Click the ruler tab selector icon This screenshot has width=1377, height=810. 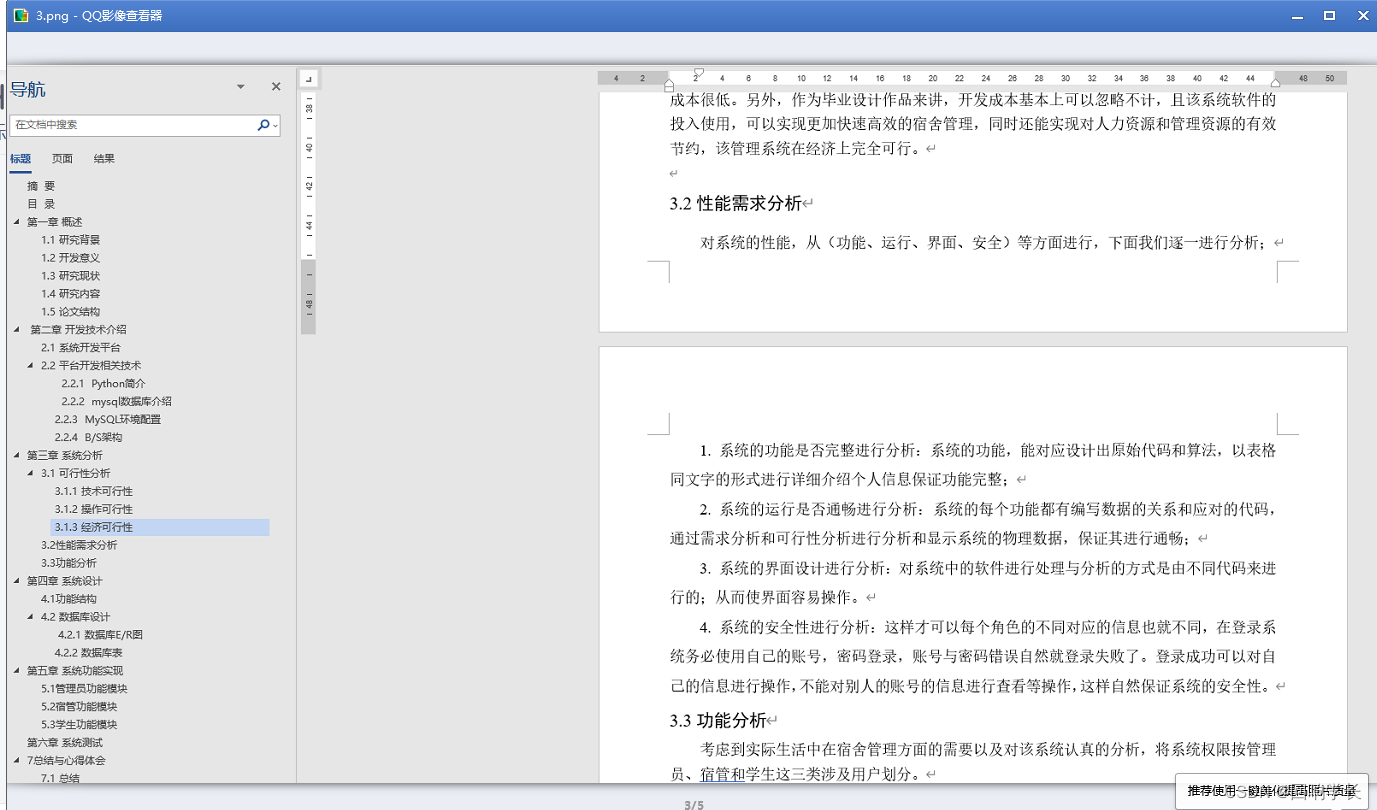309,78
